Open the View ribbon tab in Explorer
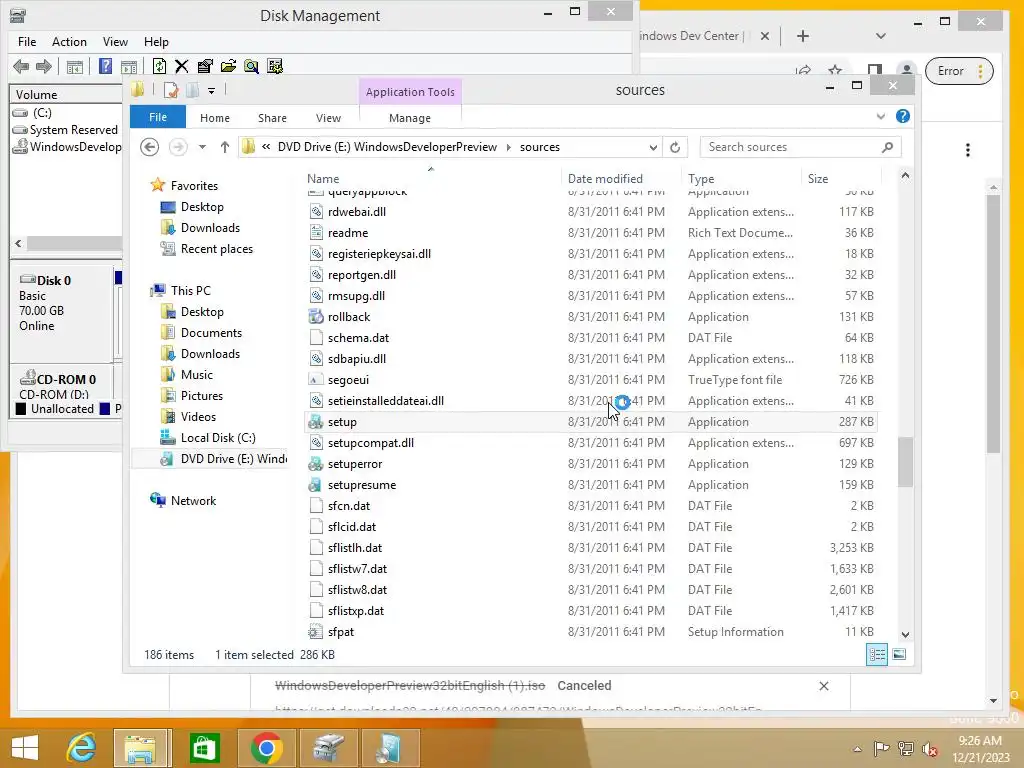 click(x=328, y=118)
